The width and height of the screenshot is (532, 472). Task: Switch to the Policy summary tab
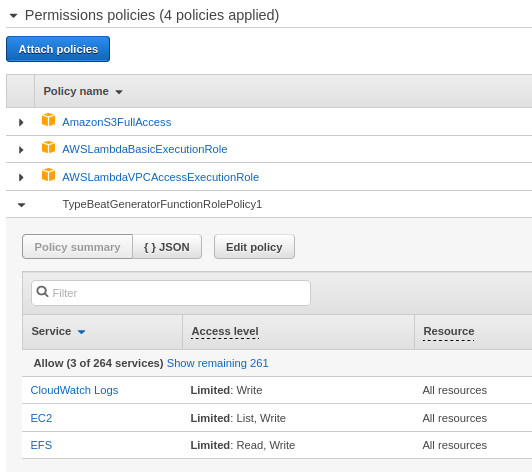(x=77, y=247)
